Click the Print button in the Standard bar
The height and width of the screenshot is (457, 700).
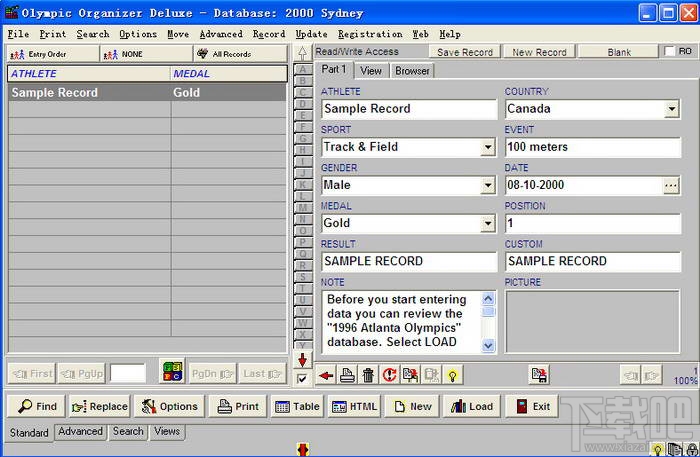[x=238, y=406]
